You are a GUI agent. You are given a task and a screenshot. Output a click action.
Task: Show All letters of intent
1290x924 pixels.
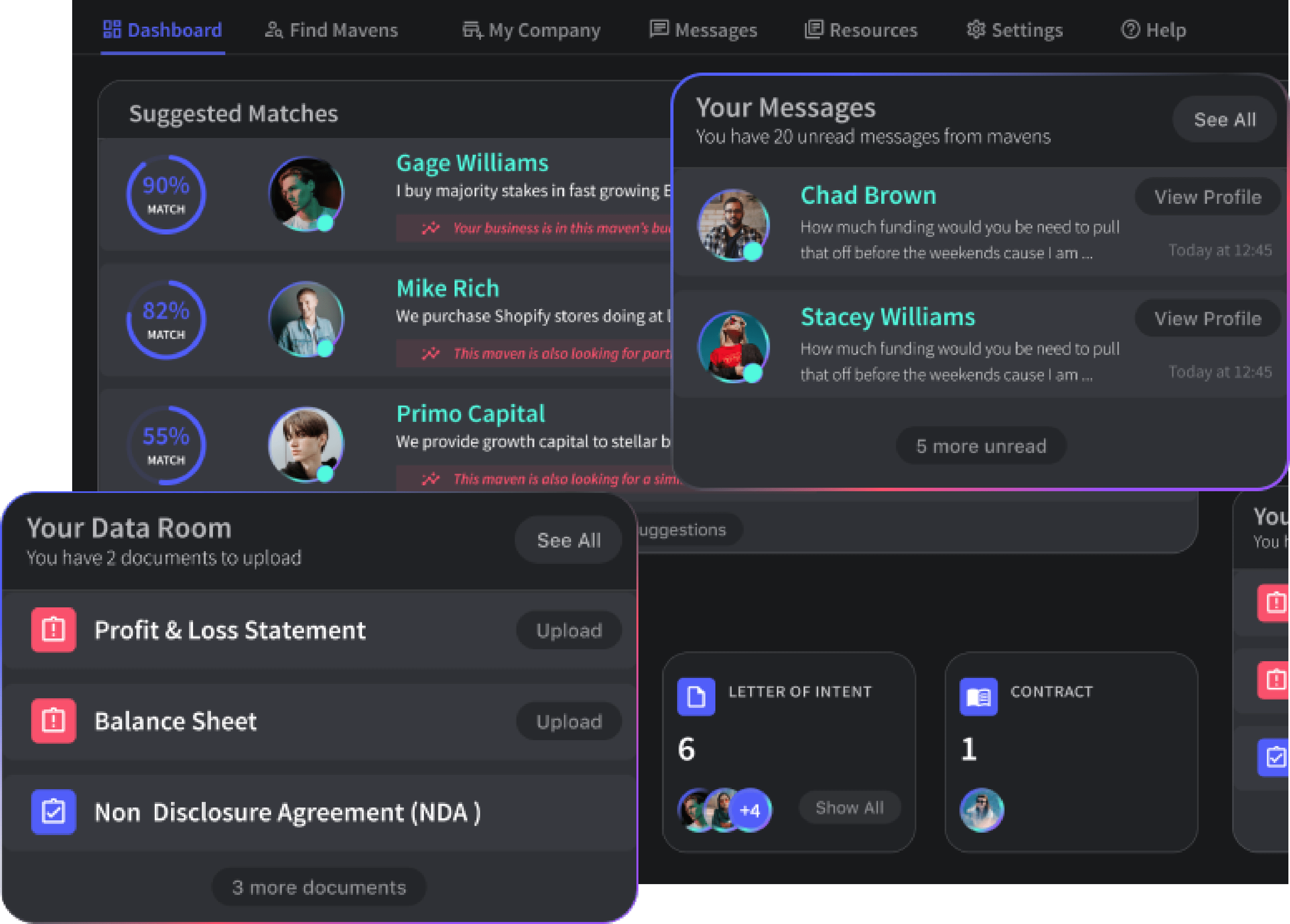pos(849,808)
